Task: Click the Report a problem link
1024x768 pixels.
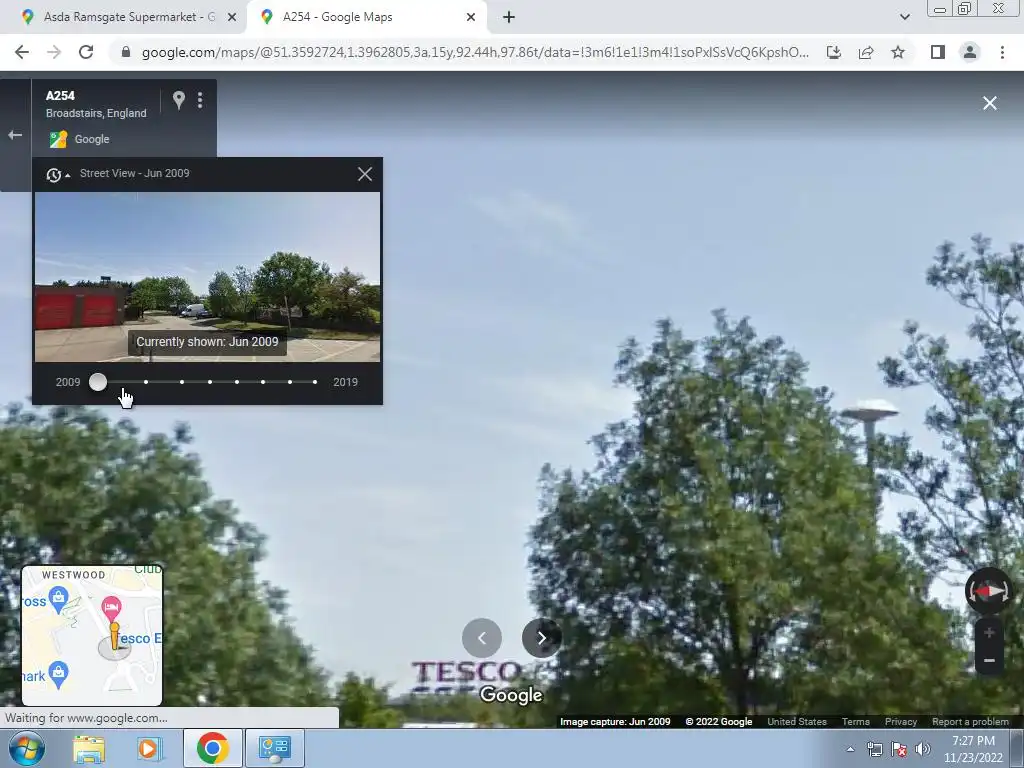Action: [970, 722]
